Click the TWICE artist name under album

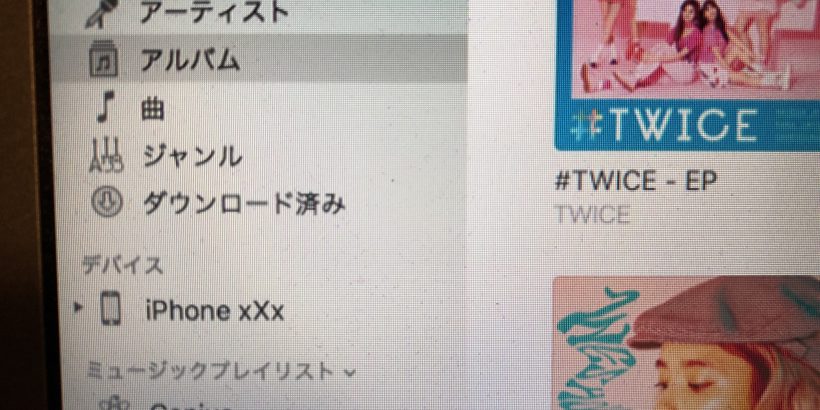tap(592, 214)
